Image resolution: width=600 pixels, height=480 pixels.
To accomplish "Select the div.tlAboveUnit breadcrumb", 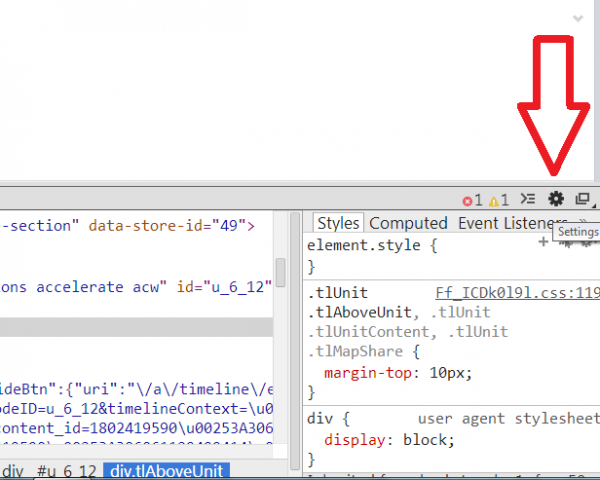I will (166, 471).
